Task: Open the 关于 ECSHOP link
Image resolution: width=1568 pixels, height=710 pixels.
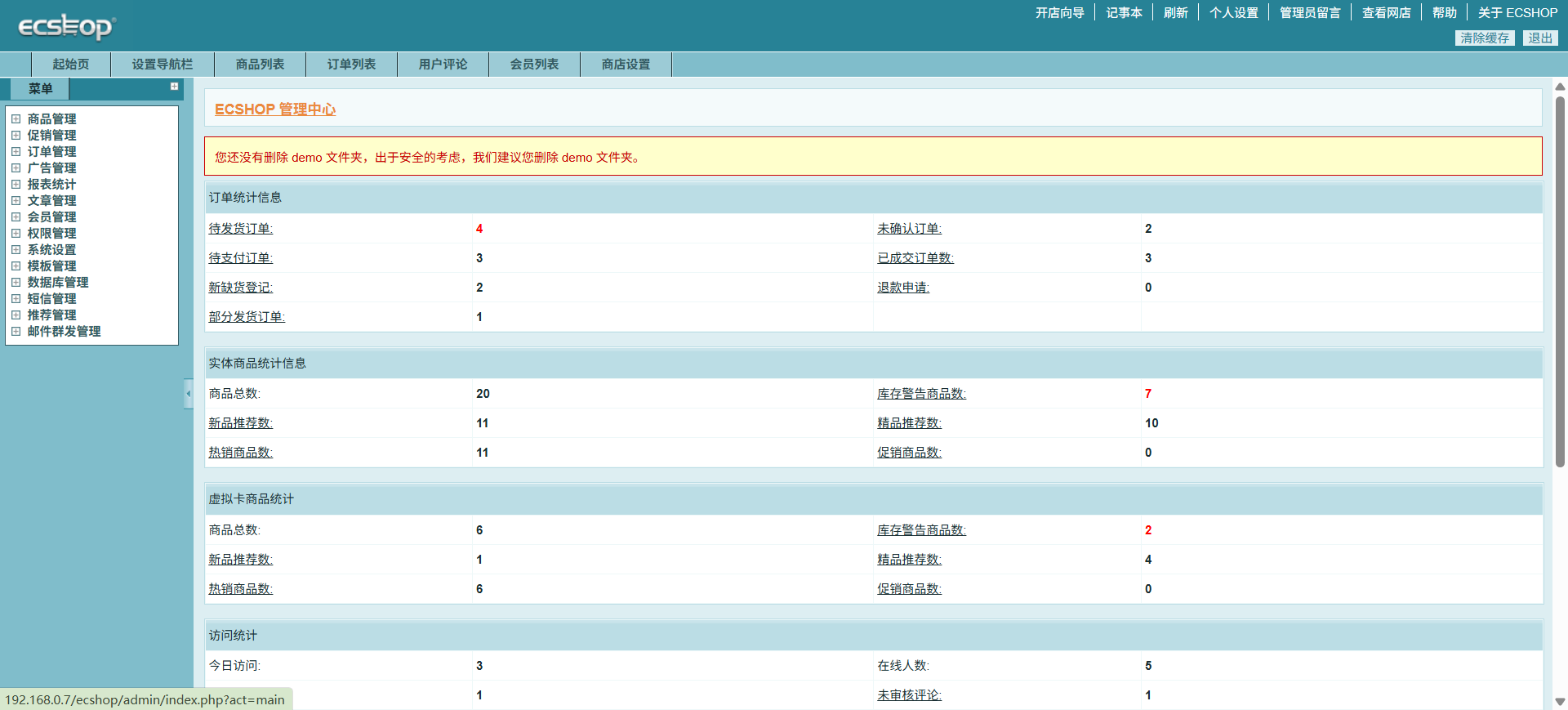Action: coord(1518,13)
